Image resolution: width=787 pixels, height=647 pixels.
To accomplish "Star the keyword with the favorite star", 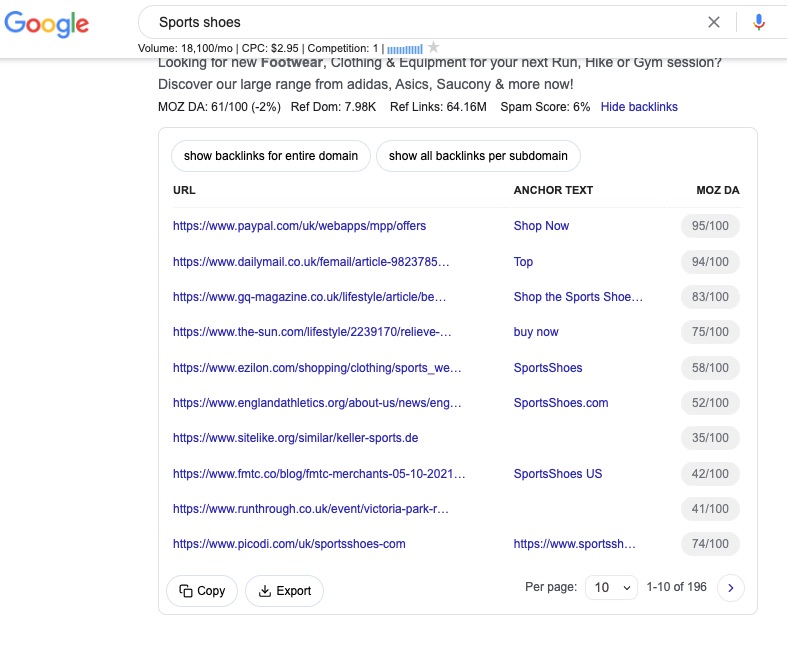I will tap(434, 48).
